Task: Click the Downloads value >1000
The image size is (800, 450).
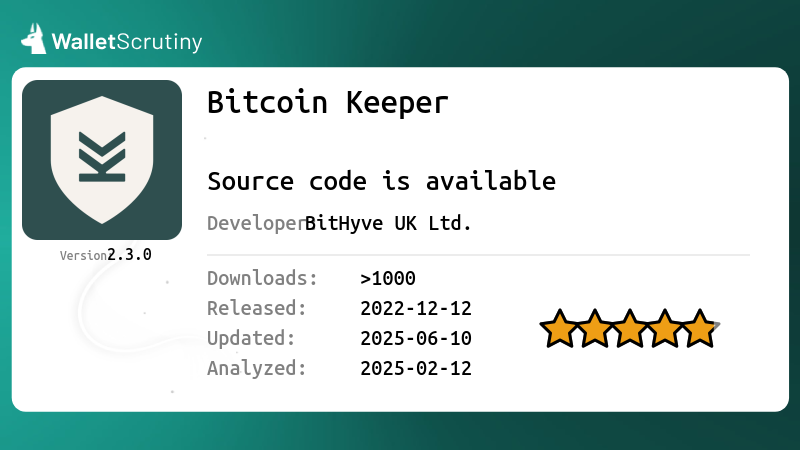Action: 388,279
